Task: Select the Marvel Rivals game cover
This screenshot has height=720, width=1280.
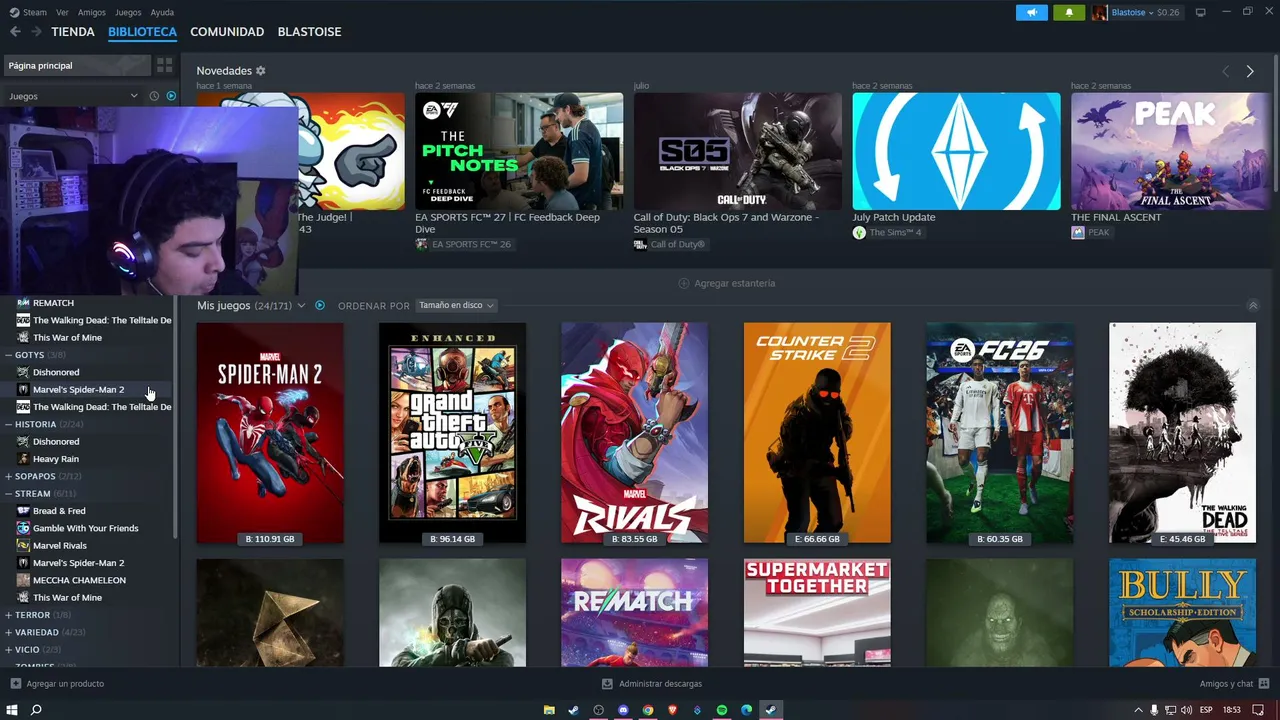Action: tap(635, 433)
